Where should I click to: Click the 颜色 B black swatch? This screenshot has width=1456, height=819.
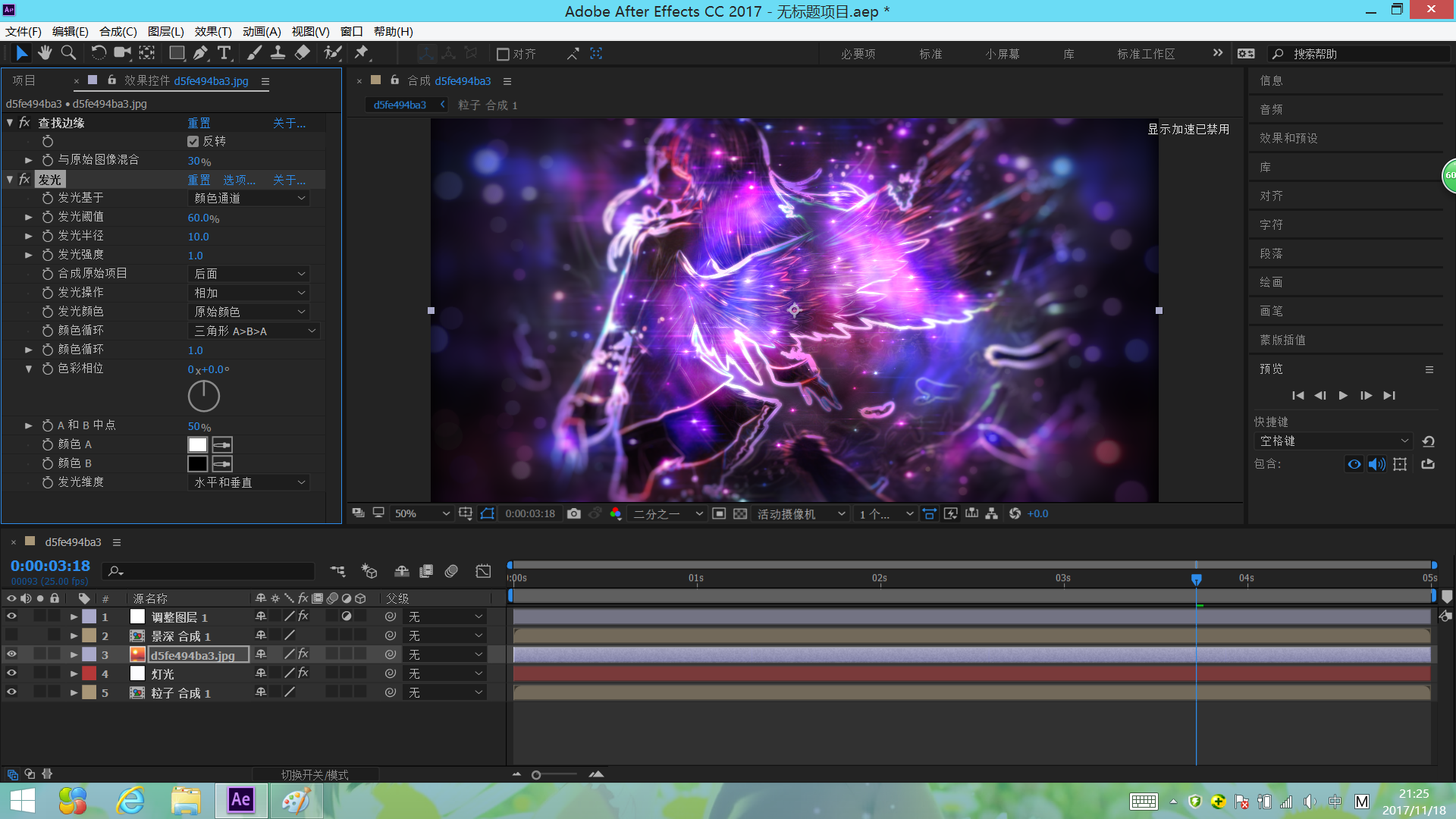click(197, 463)
